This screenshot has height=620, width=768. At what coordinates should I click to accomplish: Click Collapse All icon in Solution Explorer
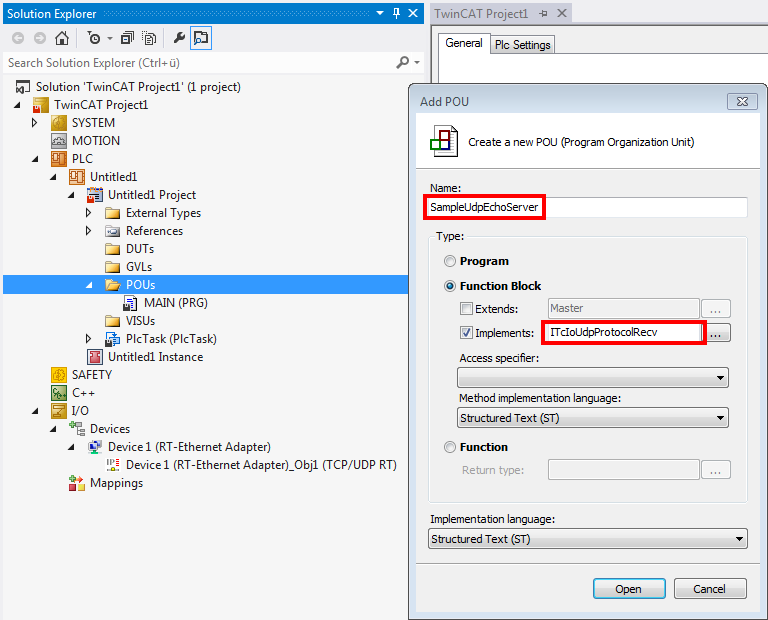pyautogui.click(x=127, y=38)
